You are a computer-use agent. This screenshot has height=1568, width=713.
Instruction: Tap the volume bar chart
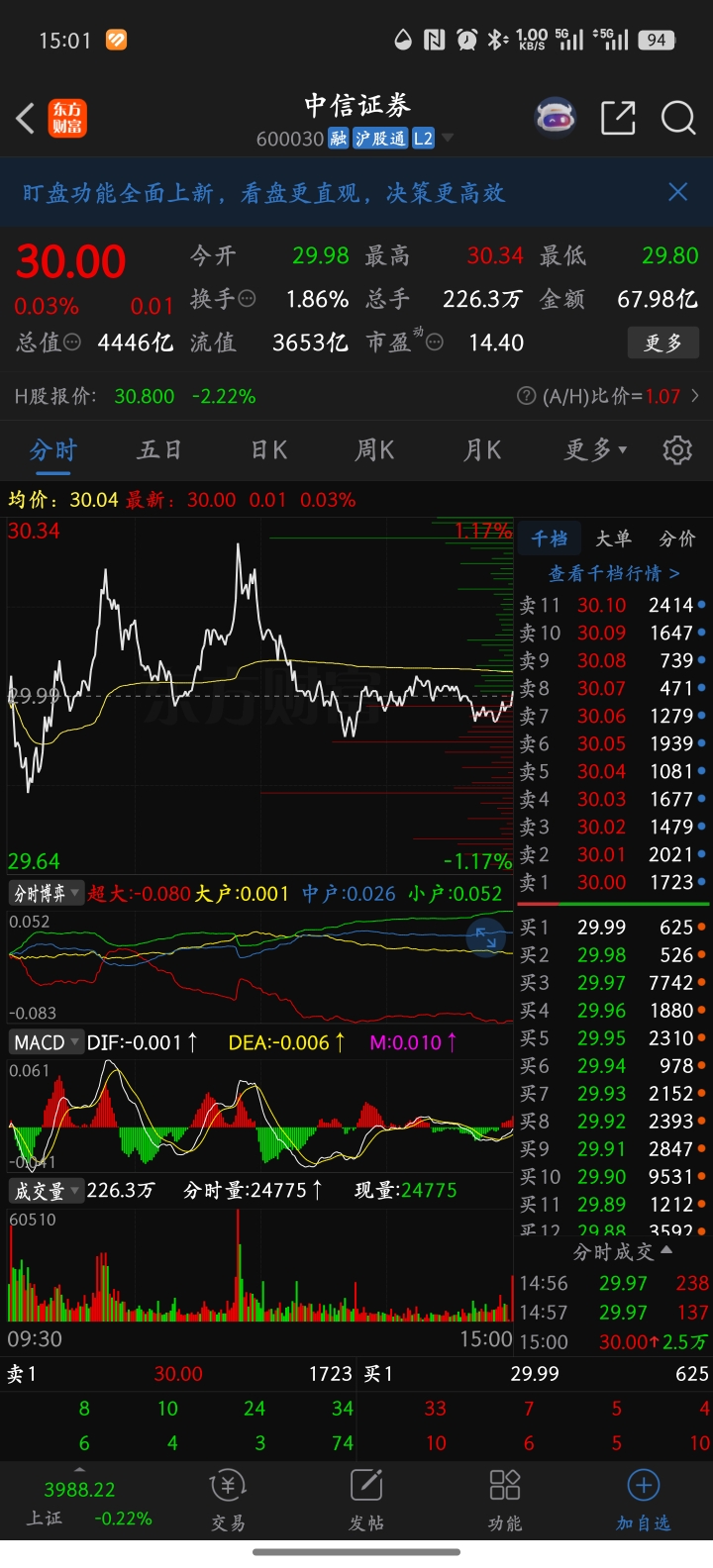click(260, 1267)
